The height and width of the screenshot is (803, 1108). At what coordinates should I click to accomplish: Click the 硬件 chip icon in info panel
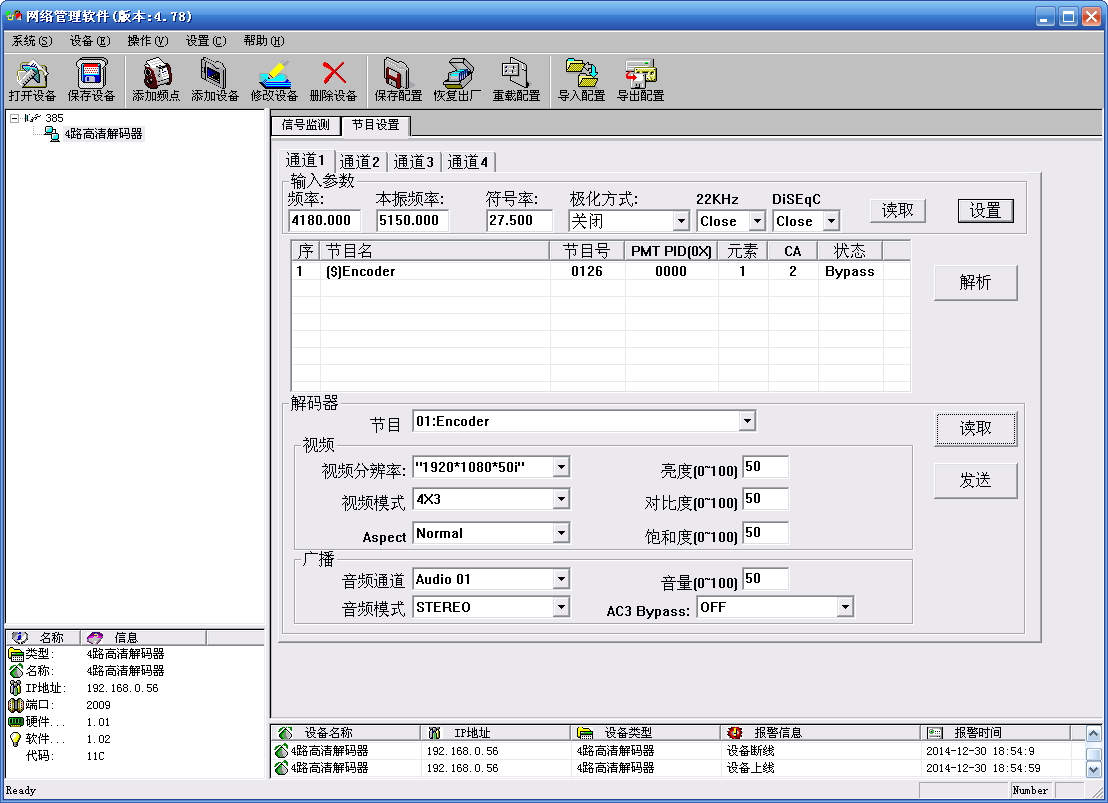[x=16, y=722]
